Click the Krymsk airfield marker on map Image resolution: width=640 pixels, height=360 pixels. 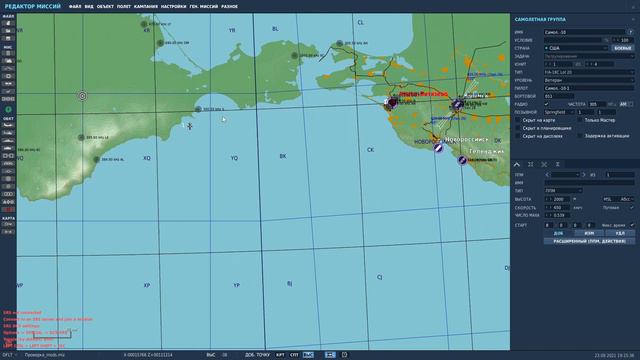[x=458, y=105]
